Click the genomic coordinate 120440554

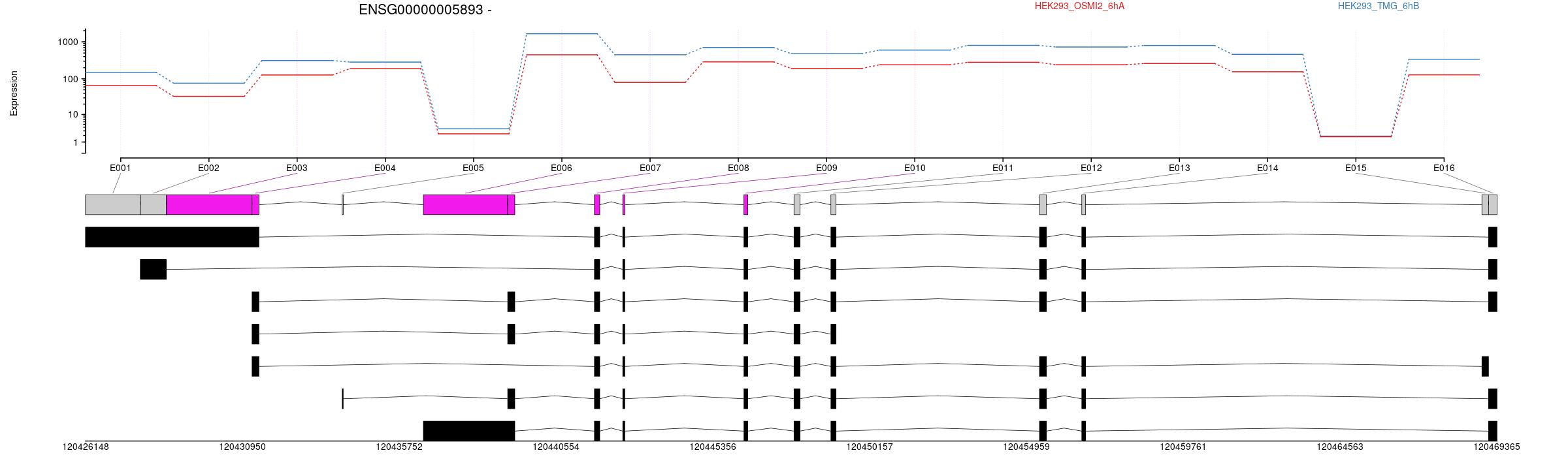556,447
